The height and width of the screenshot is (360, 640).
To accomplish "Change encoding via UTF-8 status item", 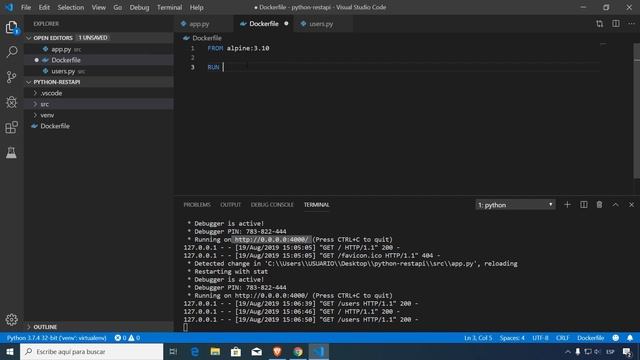I will tap(540, 338).
